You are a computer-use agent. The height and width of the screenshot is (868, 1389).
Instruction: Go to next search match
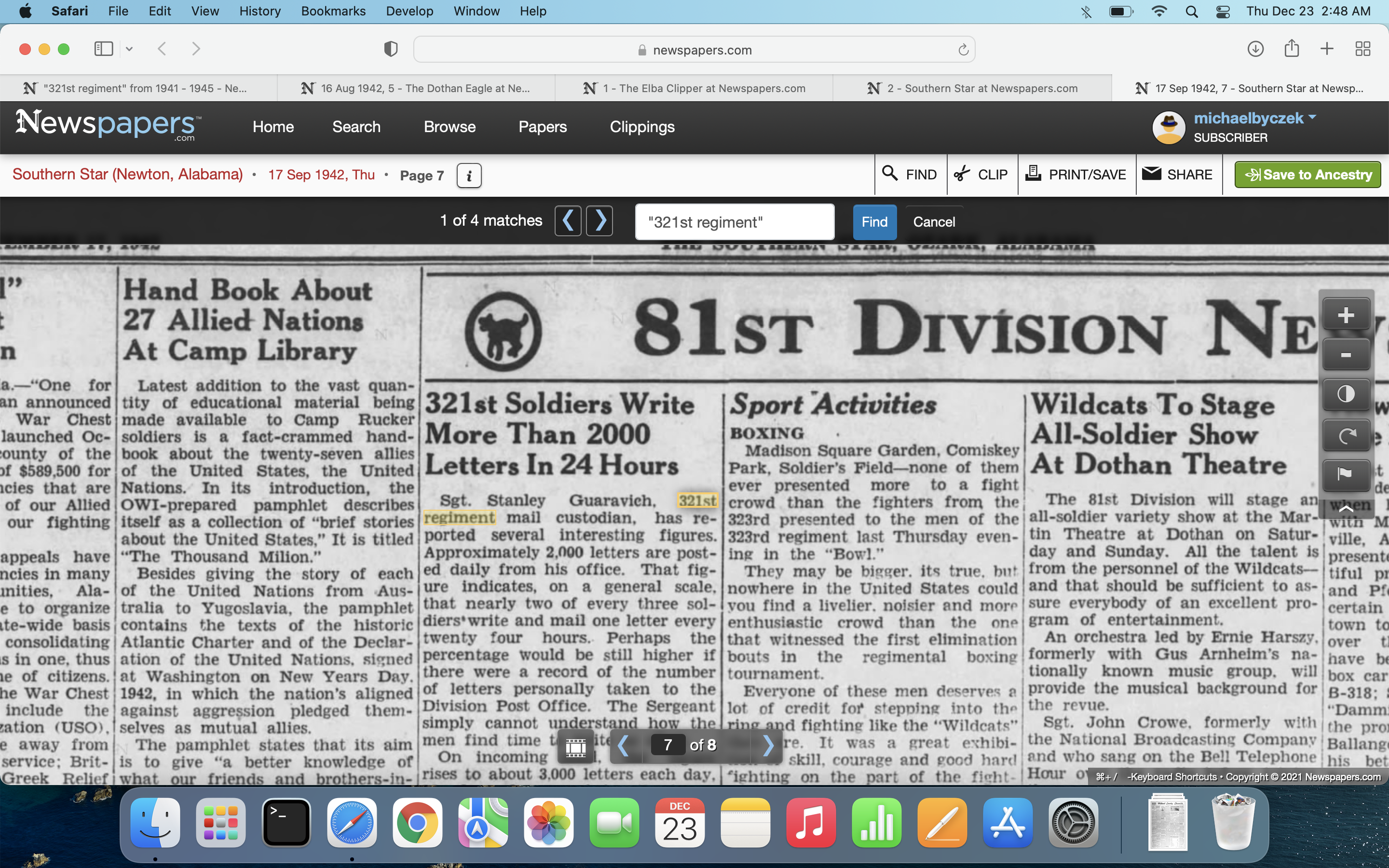(600, 221)
